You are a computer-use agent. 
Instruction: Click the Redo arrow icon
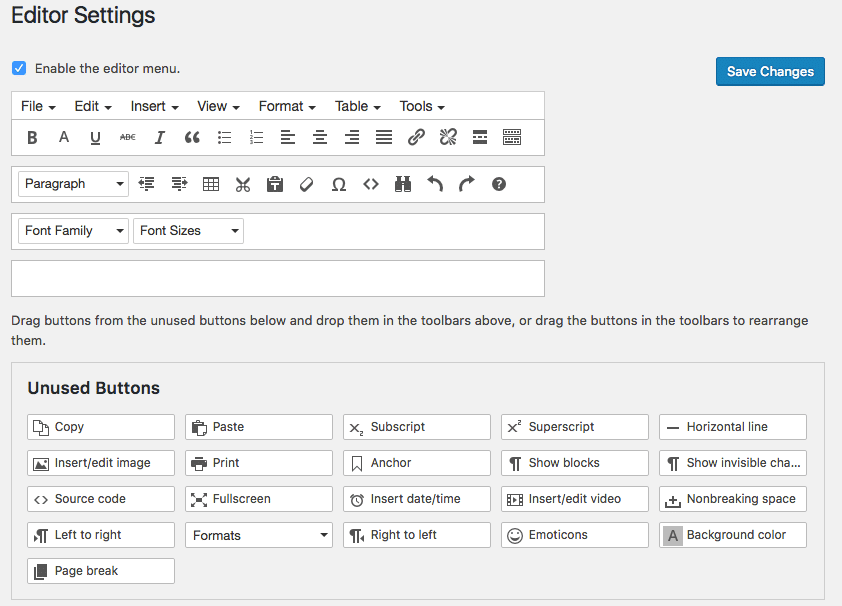click(466, 184)
